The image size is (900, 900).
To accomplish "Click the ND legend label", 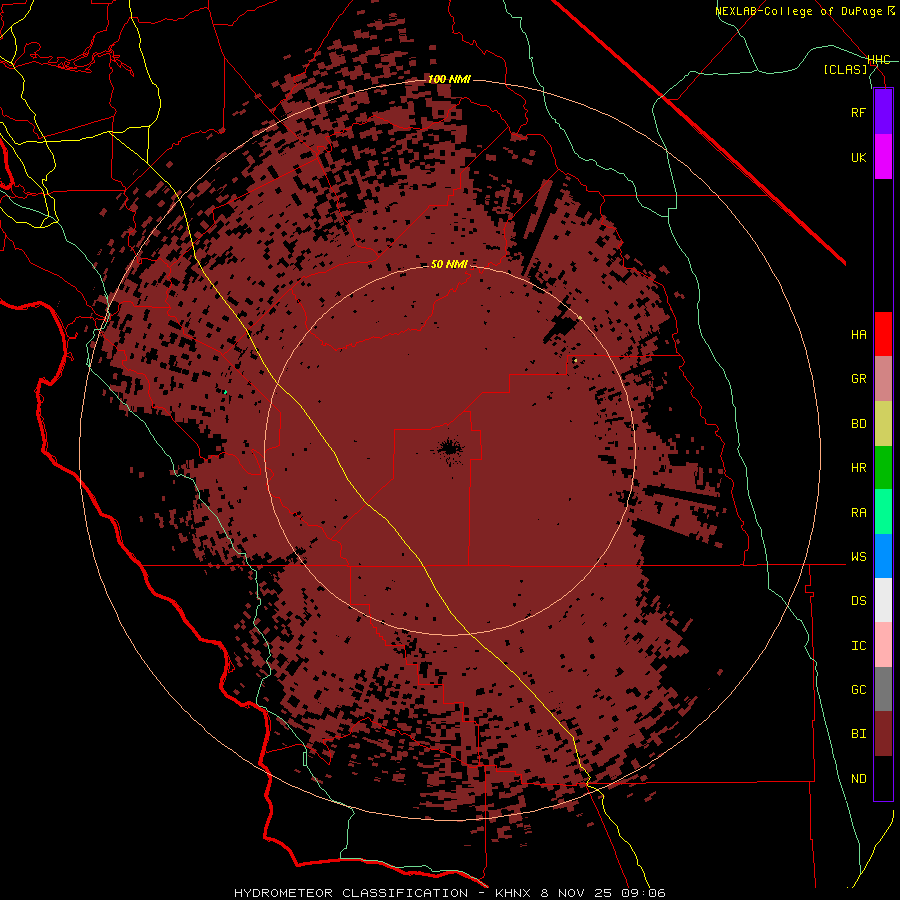I will pos(858,779).
